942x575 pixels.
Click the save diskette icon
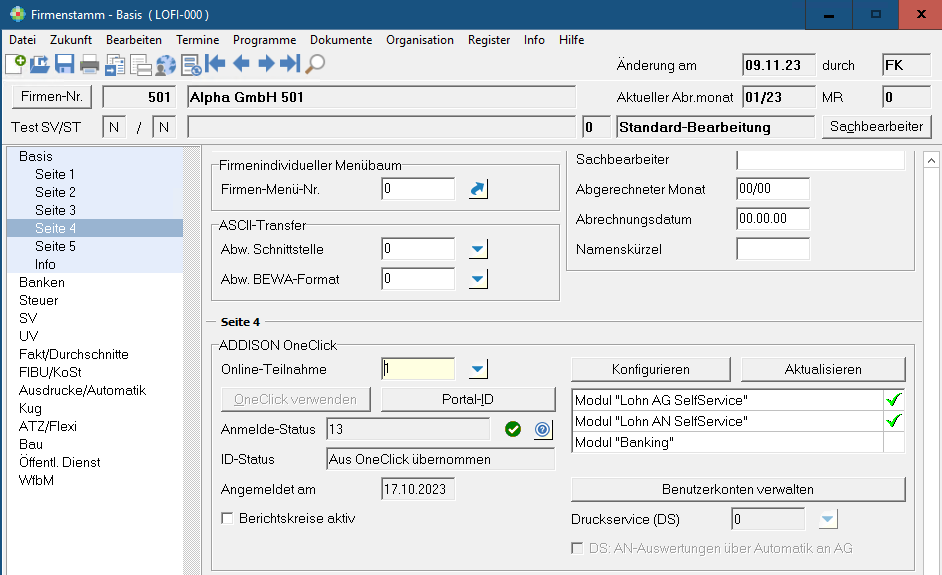64,64
